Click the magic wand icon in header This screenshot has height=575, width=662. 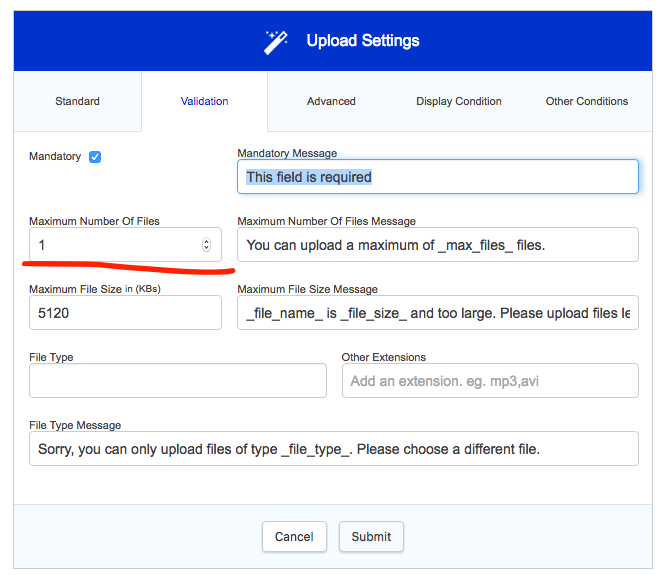(x=276, y=42)
